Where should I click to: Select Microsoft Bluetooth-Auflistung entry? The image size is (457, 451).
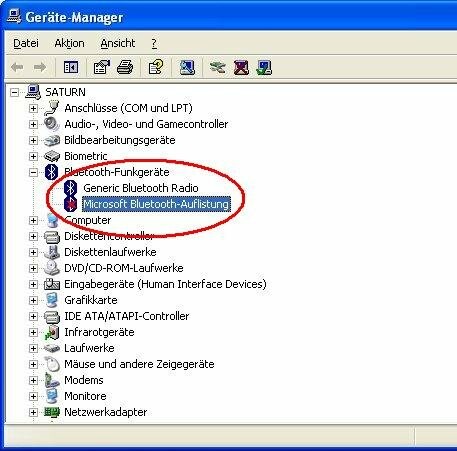click(156, 204)
